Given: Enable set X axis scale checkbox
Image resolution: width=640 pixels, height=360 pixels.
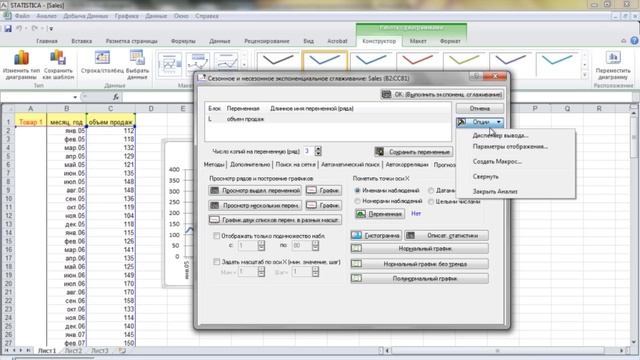Looking at the screenshot, I should (217, 262).
